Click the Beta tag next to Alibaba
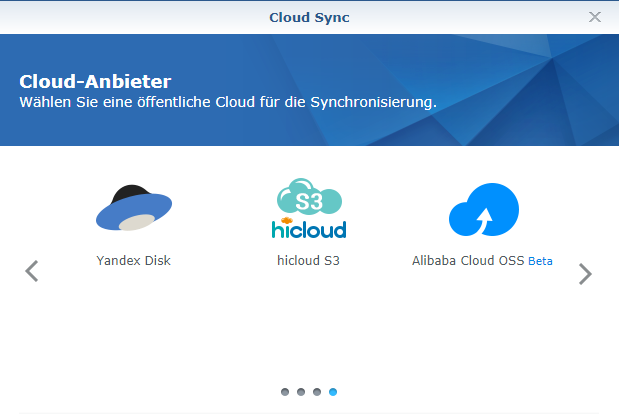Screen dimensions: 619x414 (540, 261)
